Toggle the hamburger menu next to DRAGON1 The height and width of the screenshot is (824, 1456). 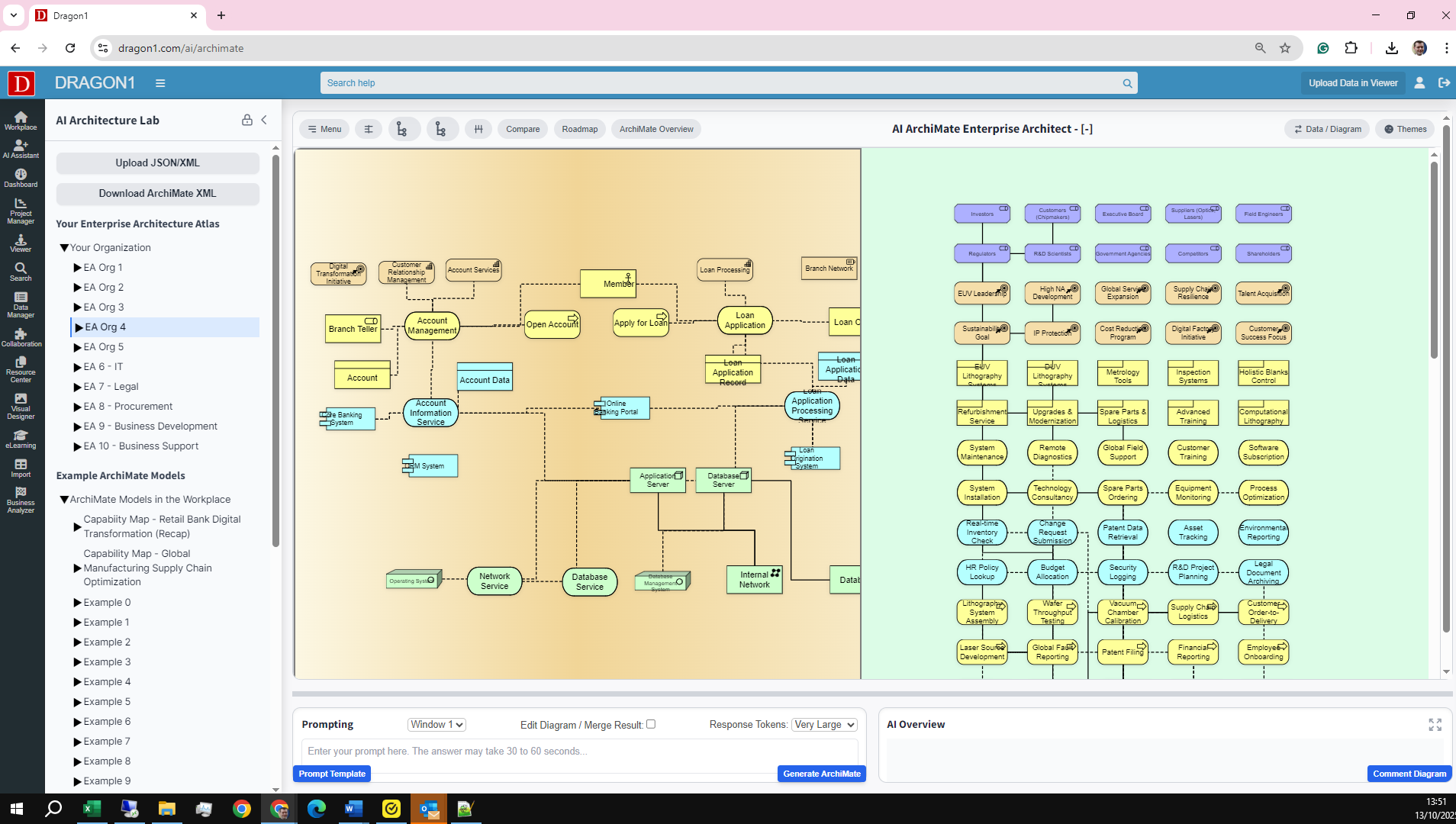160,83
